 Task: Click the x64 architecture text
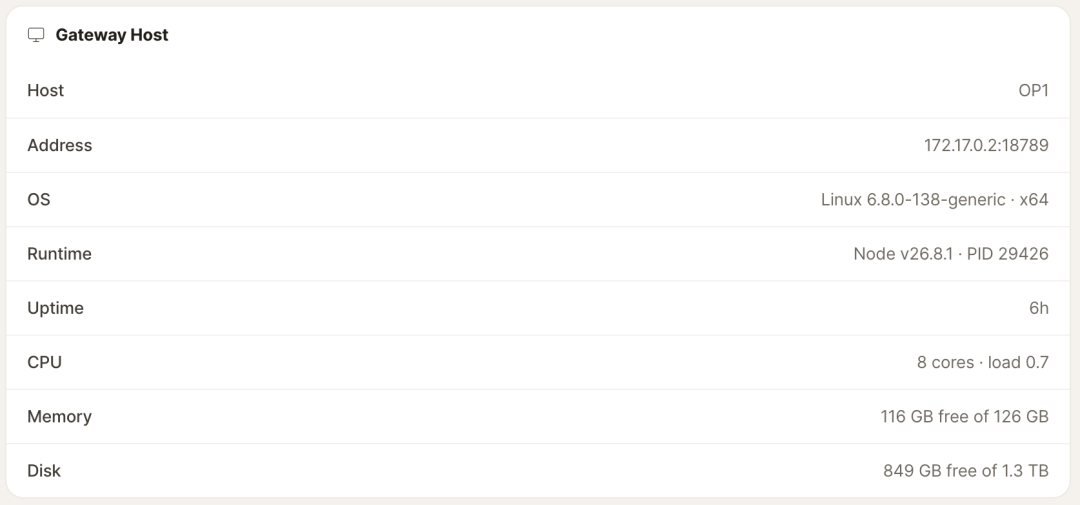point(1034,199)
